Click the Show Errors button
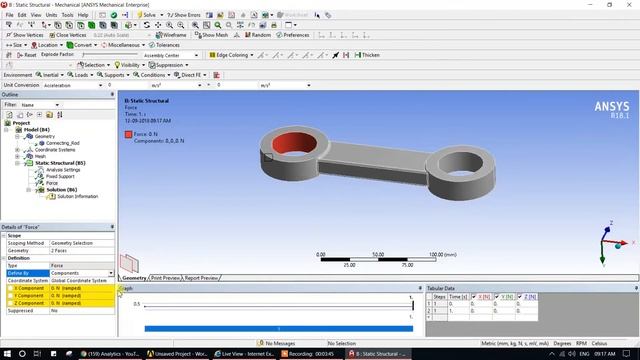 pos(184,15)
